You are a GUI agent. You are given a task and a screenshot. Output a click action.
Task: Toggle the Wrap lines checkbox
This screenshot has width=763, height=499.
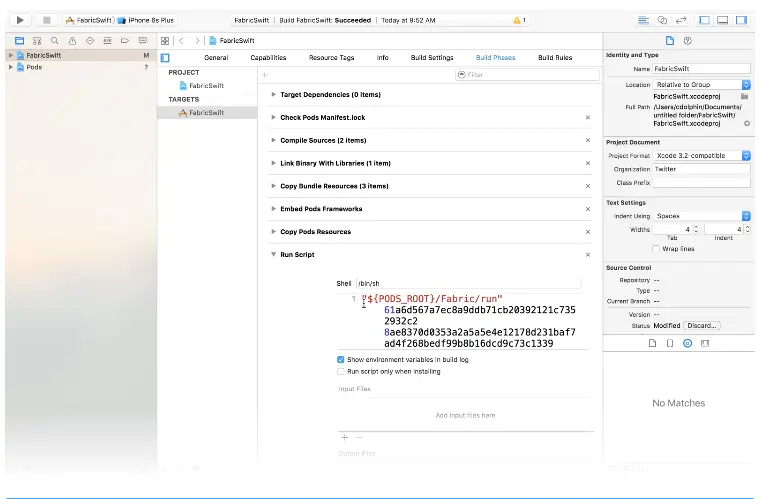pos(656,249)
